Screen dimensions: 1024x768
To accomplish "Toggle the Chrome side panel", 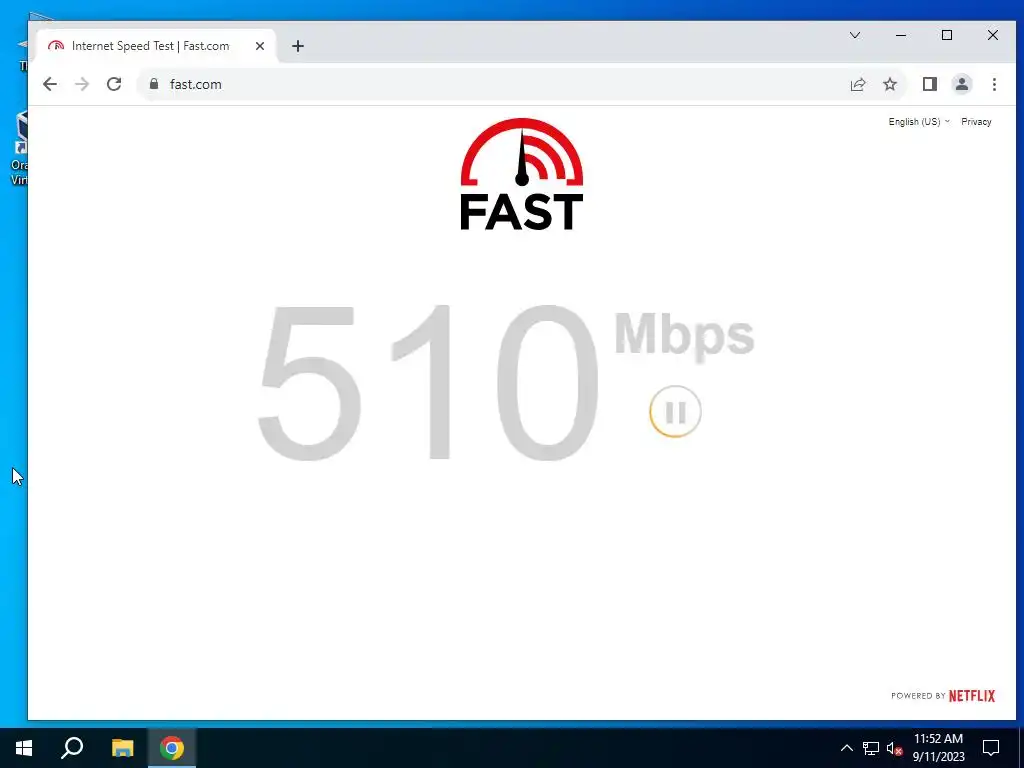I will tap(930, 84).
